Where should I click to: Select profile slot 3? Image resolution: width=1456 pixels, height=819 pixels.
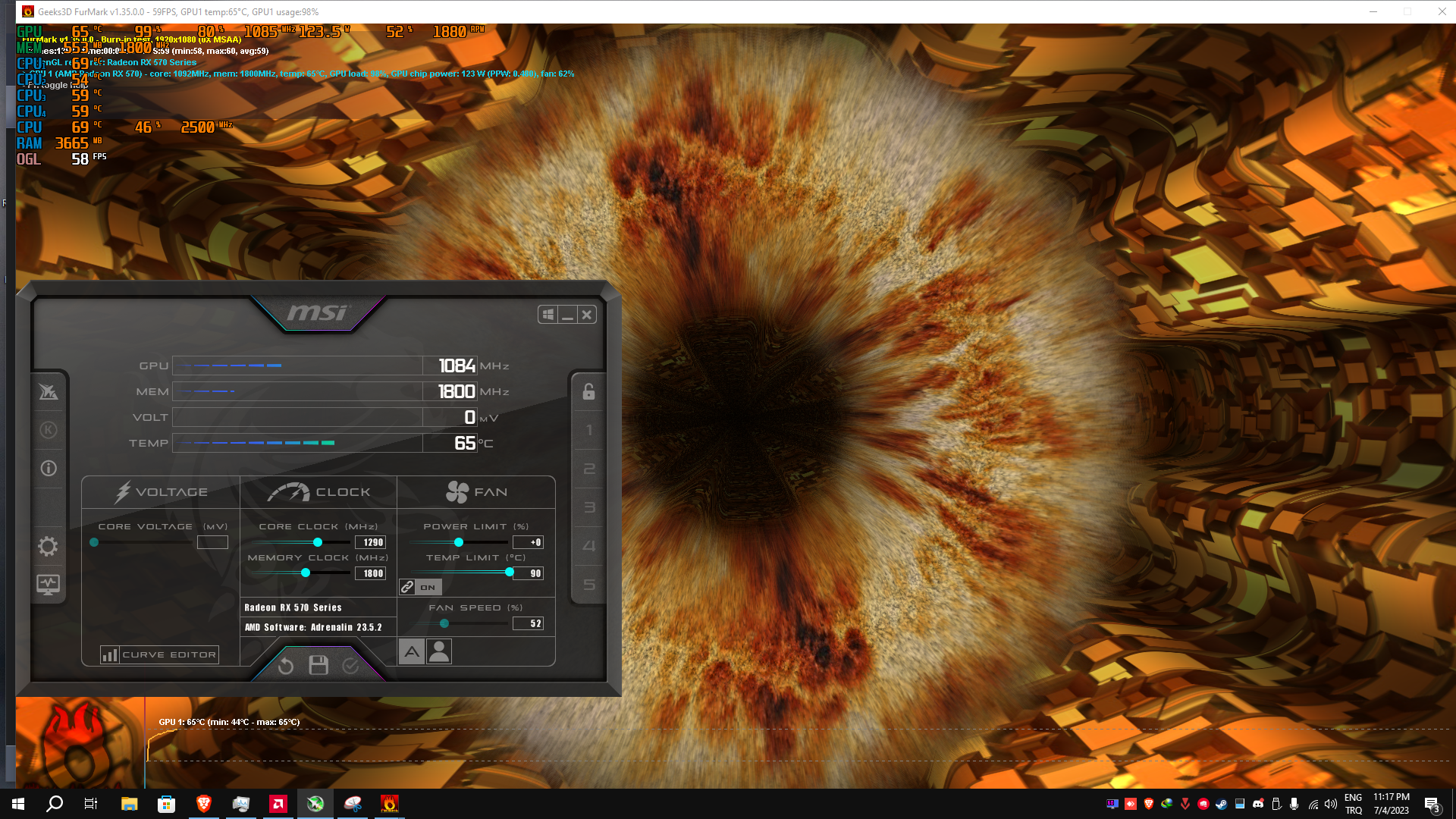(x=588, y=507)
